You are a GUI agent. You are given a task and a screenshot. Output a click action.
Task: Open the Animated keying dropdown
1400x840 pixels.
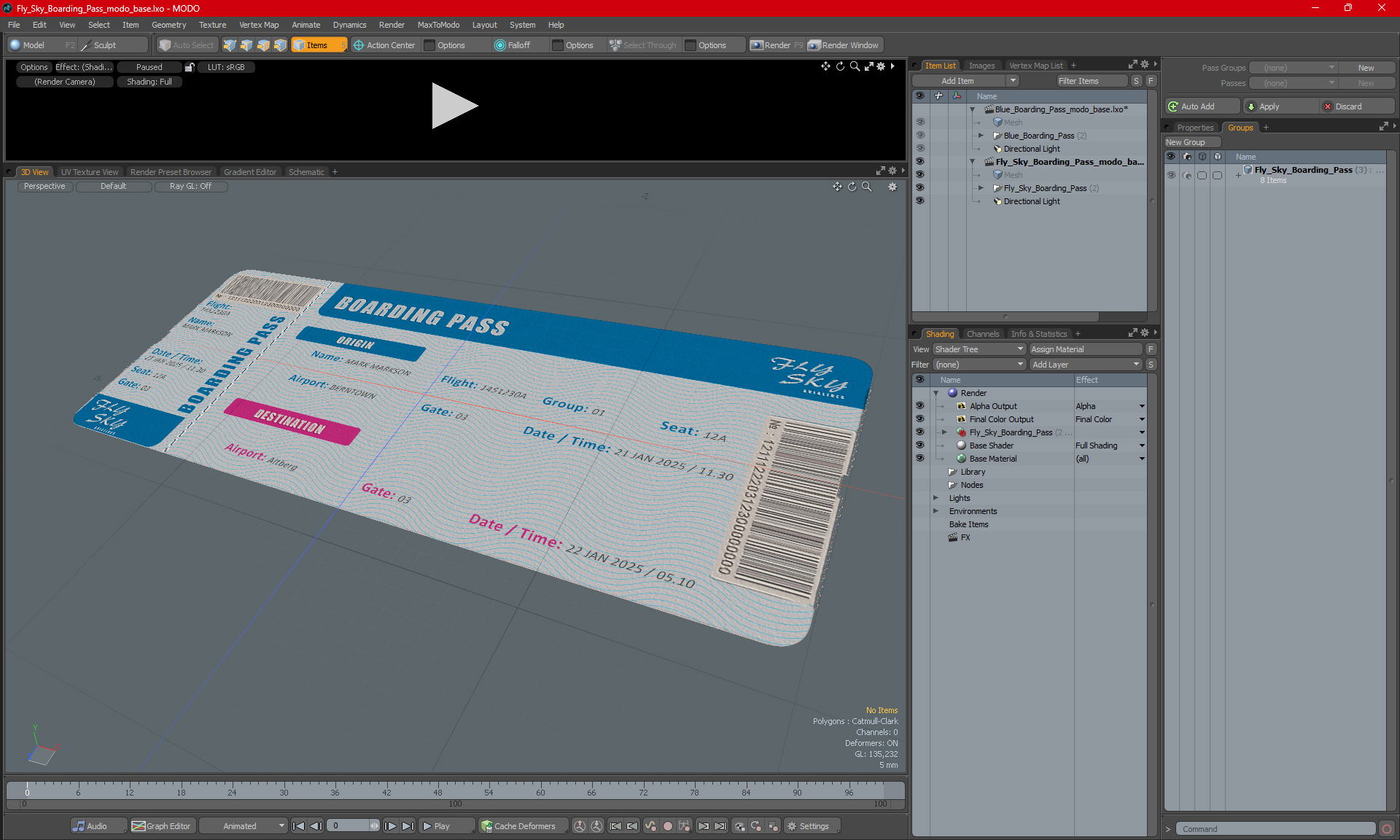244,826
